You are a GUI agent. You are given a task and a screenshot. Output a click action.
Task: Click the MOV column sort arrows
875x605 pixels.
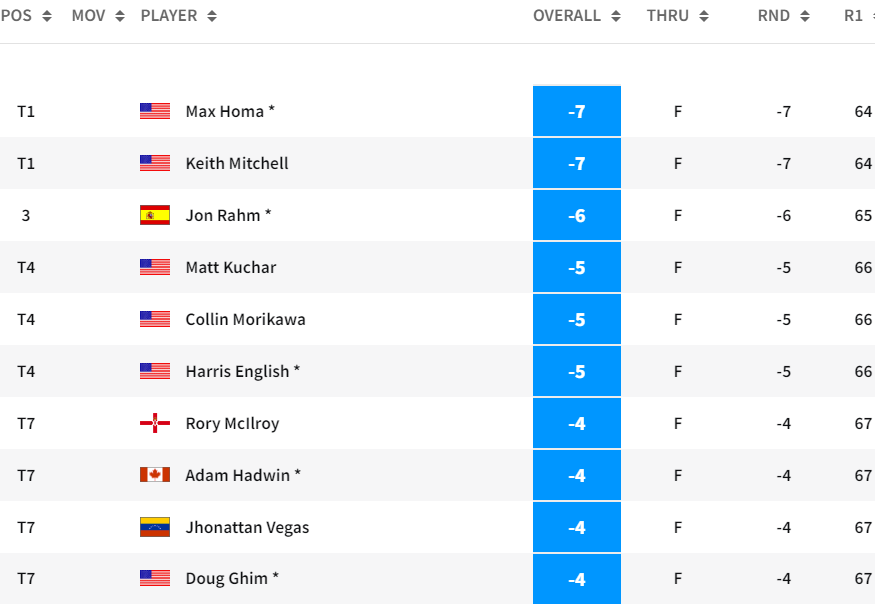pyautogui.click(x=120, y=16)
